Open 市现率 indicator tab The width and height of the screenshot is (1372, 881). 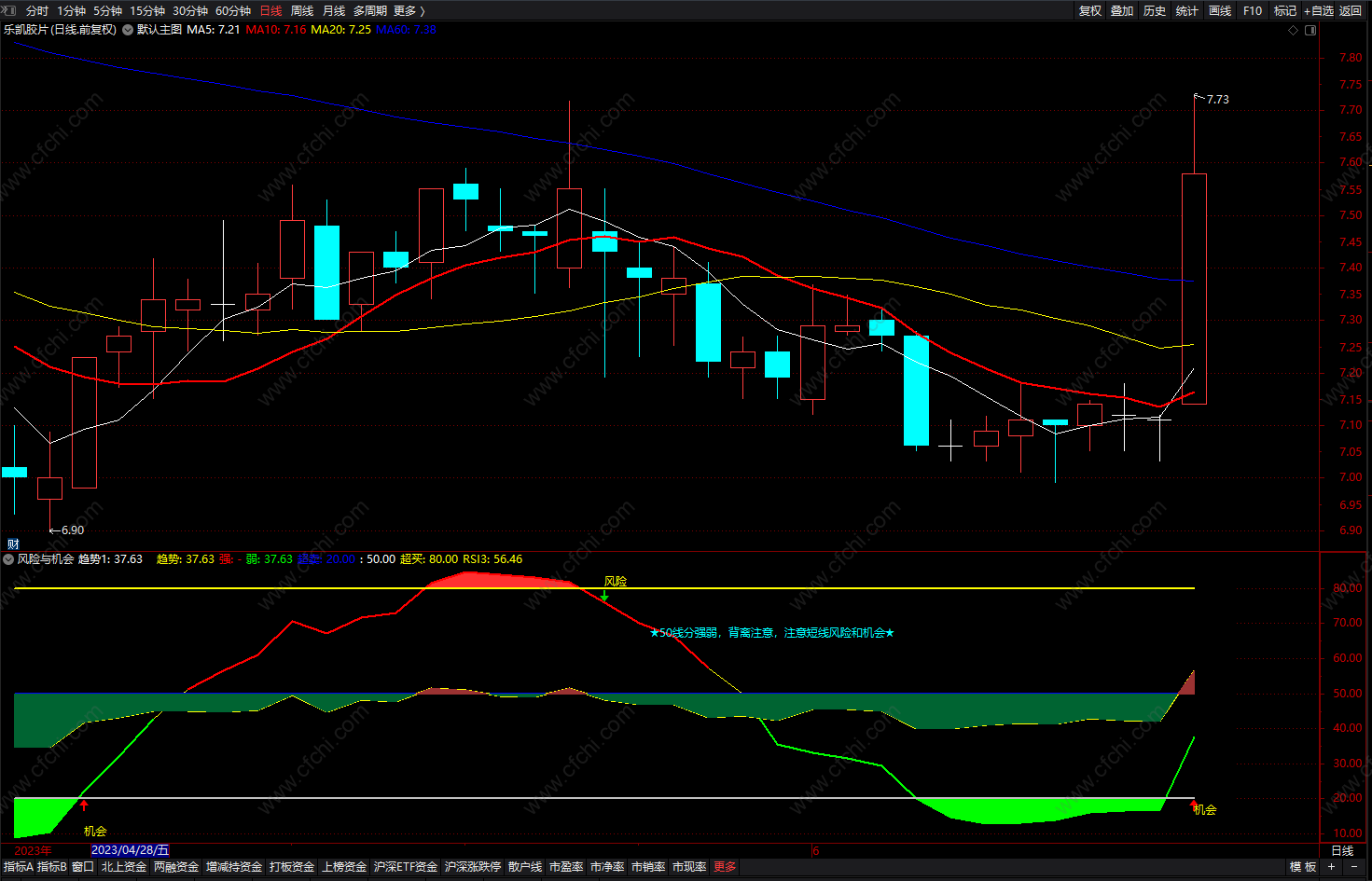click(x=689, y=867)
